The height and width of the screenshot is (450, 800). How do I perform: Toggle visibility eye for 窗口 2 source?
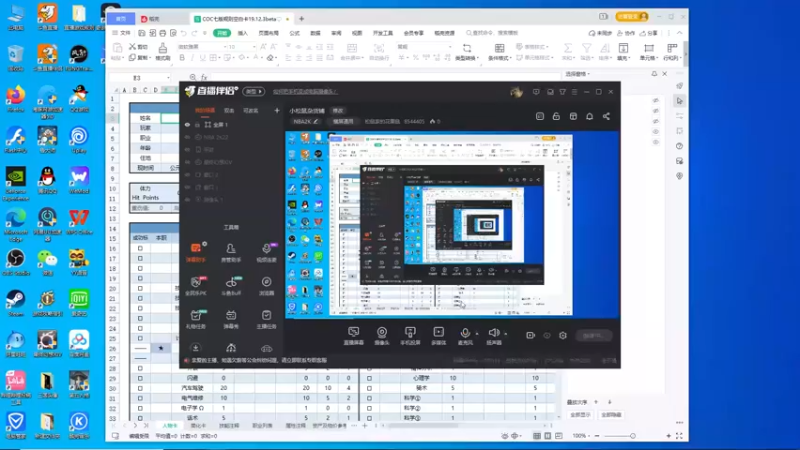point(187,174)
